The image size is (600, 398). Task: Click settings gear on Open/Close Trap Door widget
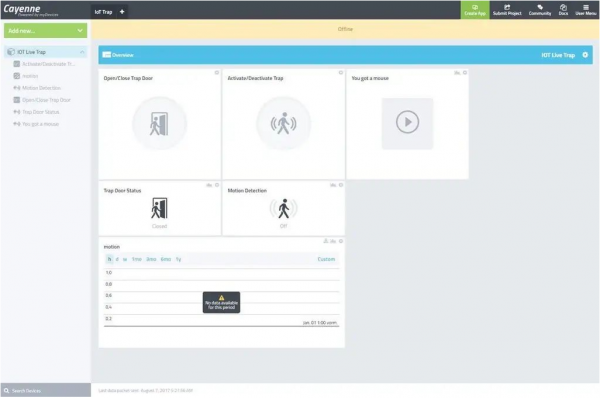(217, 73)
